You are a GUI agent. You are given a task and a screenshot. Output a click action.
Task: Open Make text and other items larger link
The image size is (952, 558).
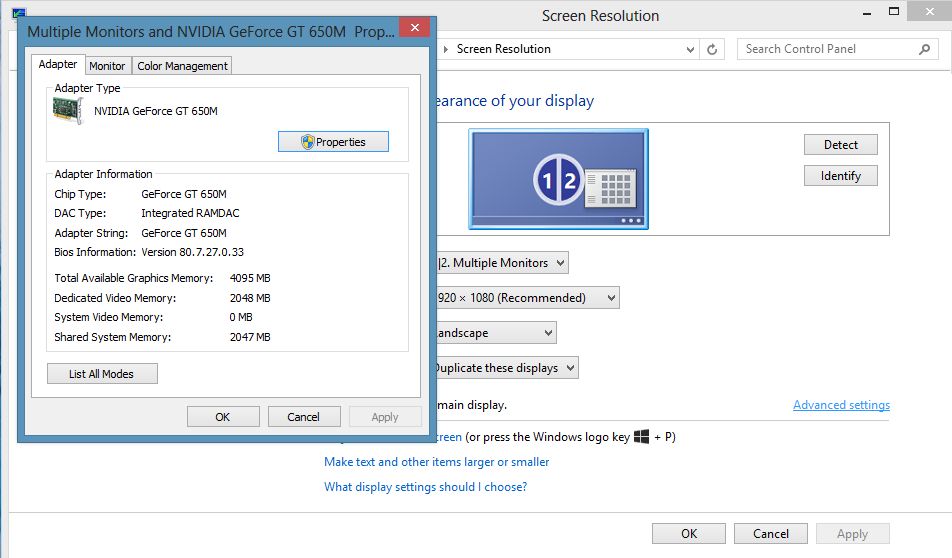tap(437, 462)
